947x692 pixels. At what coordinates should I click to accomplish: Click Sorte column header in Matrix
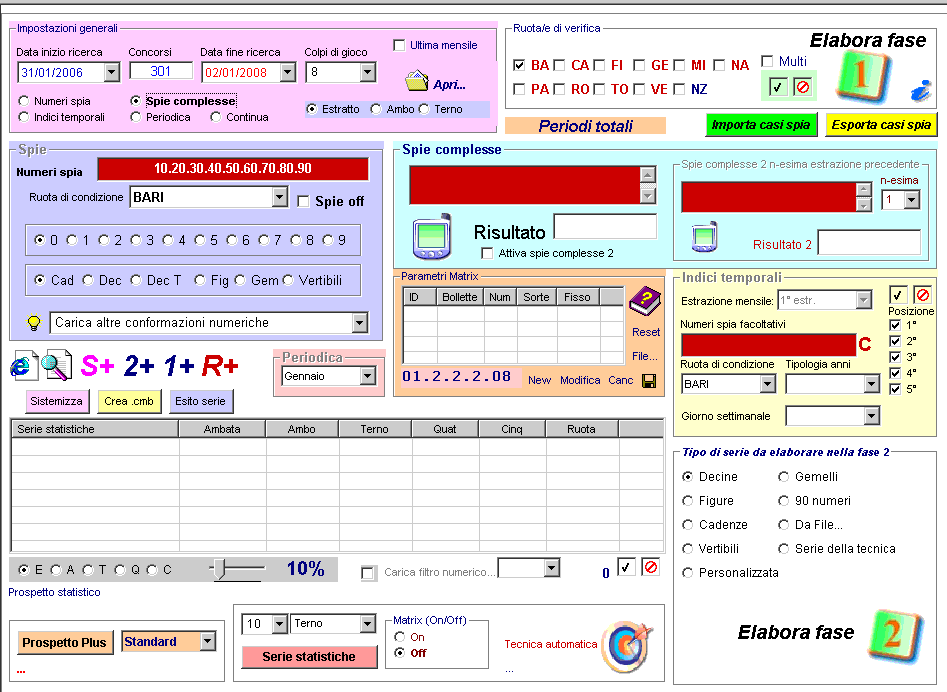(x=536, y=296)
